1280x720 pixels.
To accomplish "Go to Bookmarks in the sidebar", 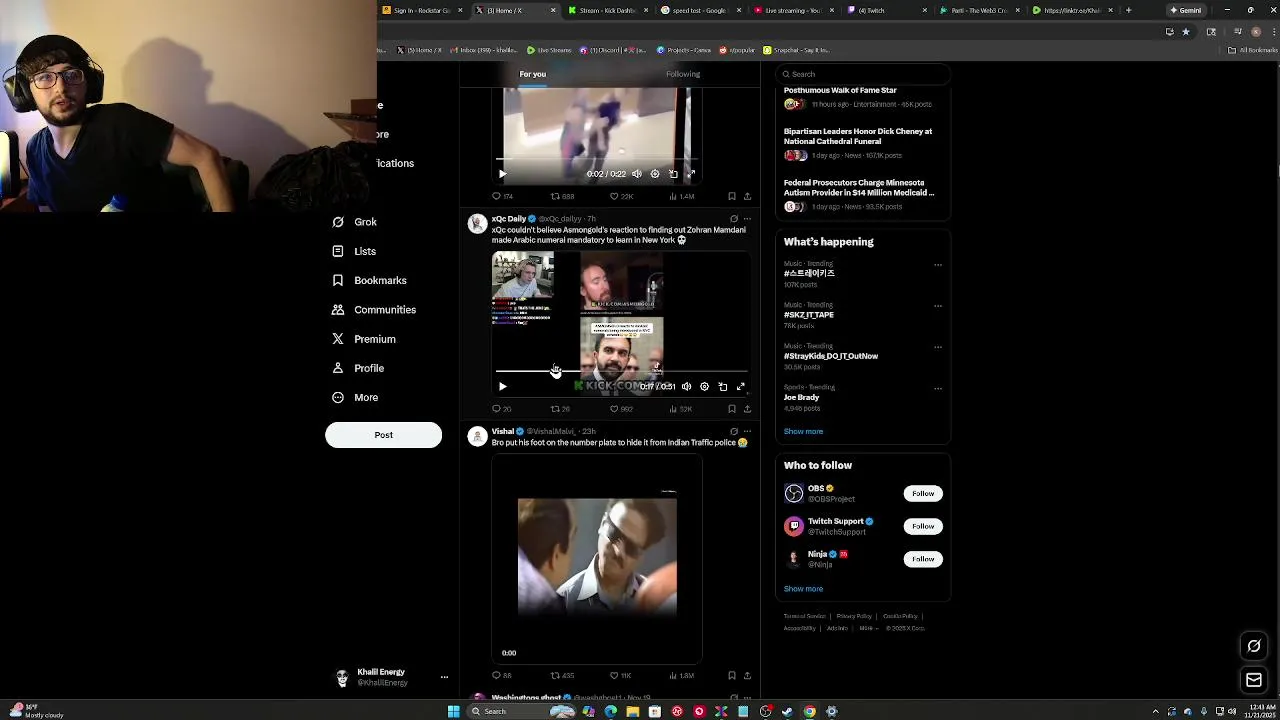I will pyautogui.click(x=369, y=280).
